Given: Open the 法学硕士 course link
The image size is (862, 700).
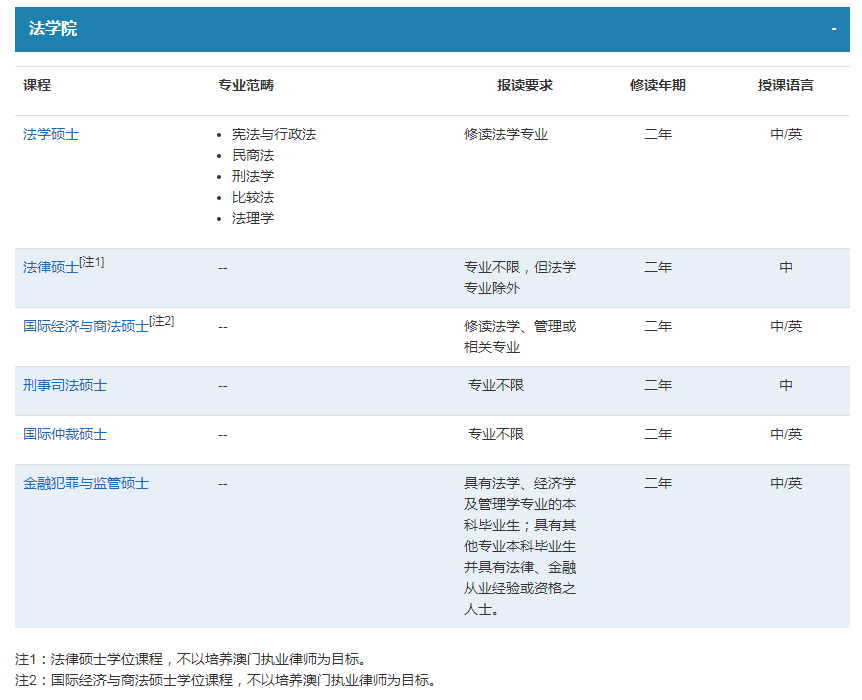Looking at the screenshot, I should click(51, 134).
